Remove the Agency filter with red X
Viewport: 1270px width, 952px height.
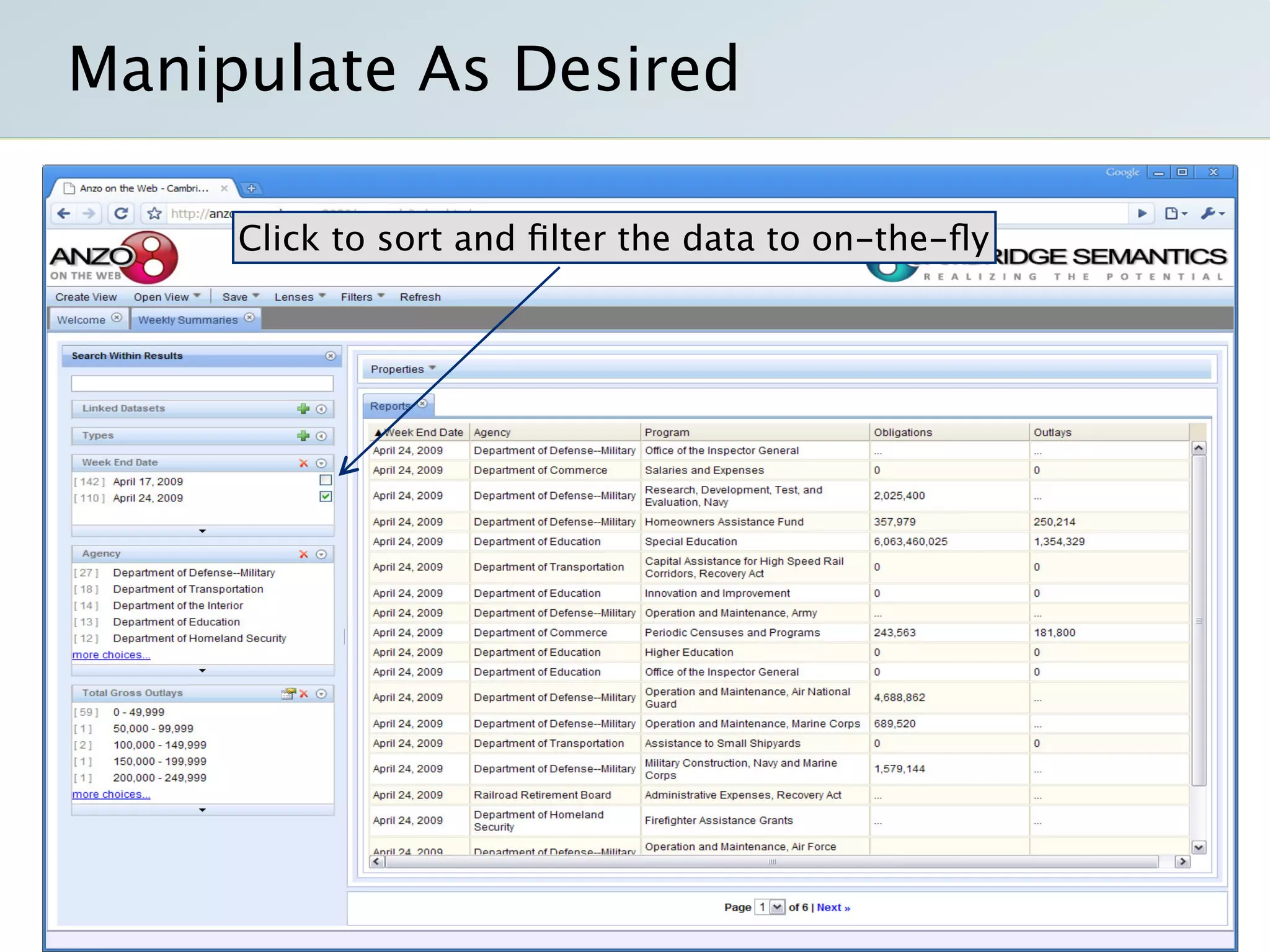click(x=303, y=554)
